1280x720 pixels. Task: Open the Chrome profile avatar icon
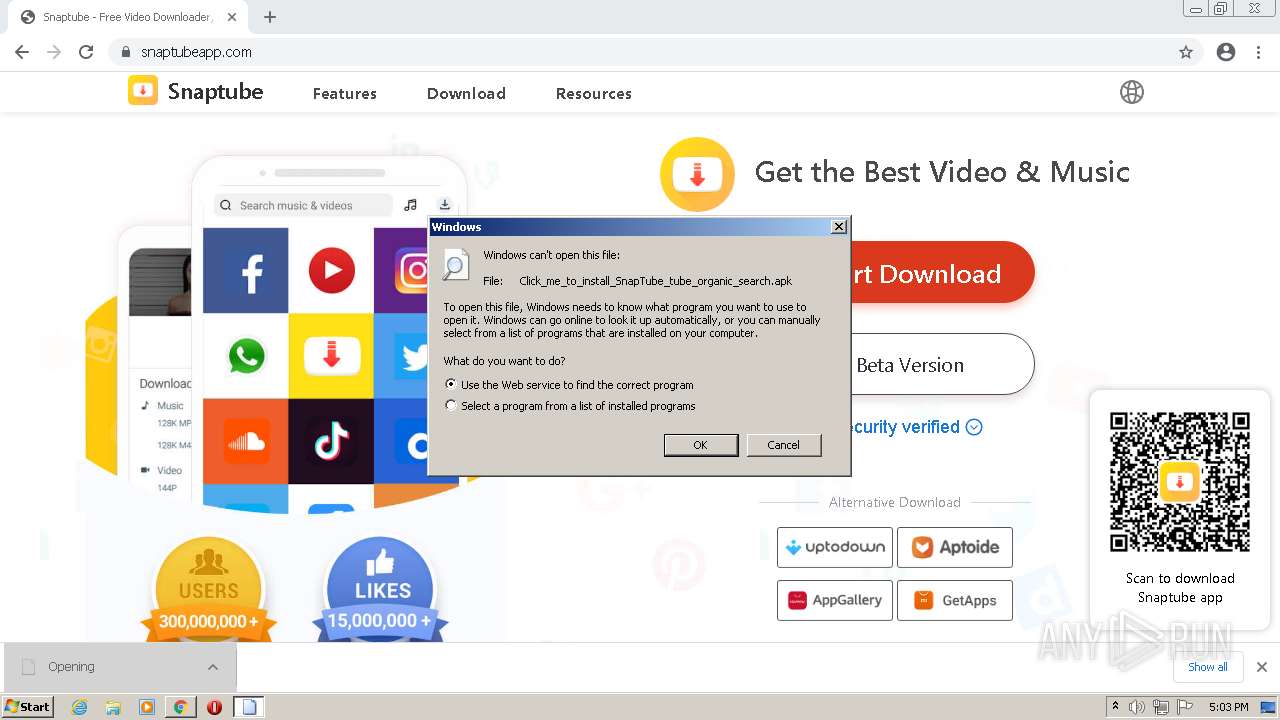tap(1226, 52)
